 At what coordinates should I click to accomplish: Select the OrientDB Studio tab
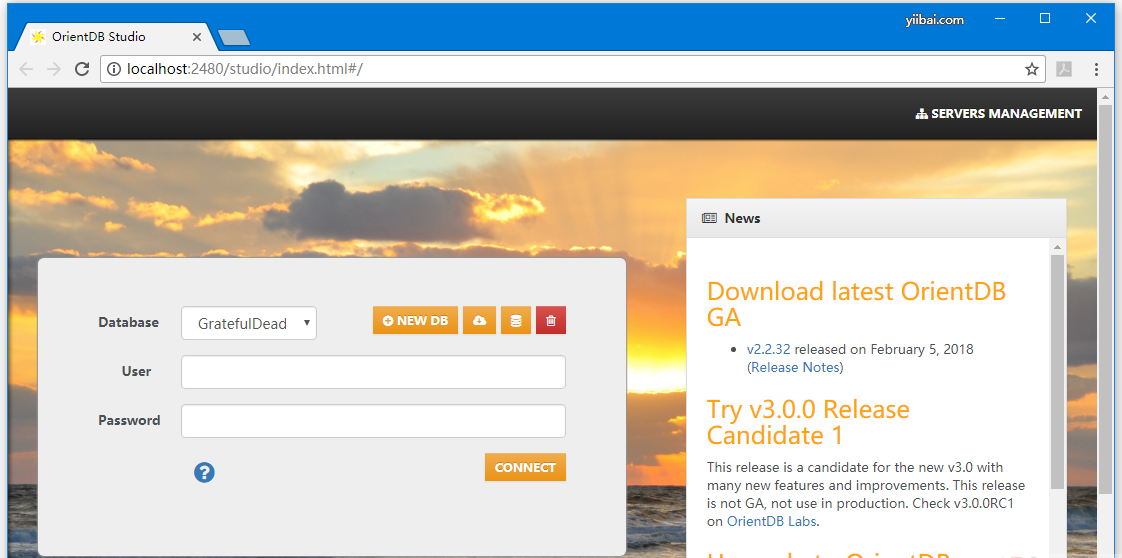pyautogui.click(x=114, y=36)
